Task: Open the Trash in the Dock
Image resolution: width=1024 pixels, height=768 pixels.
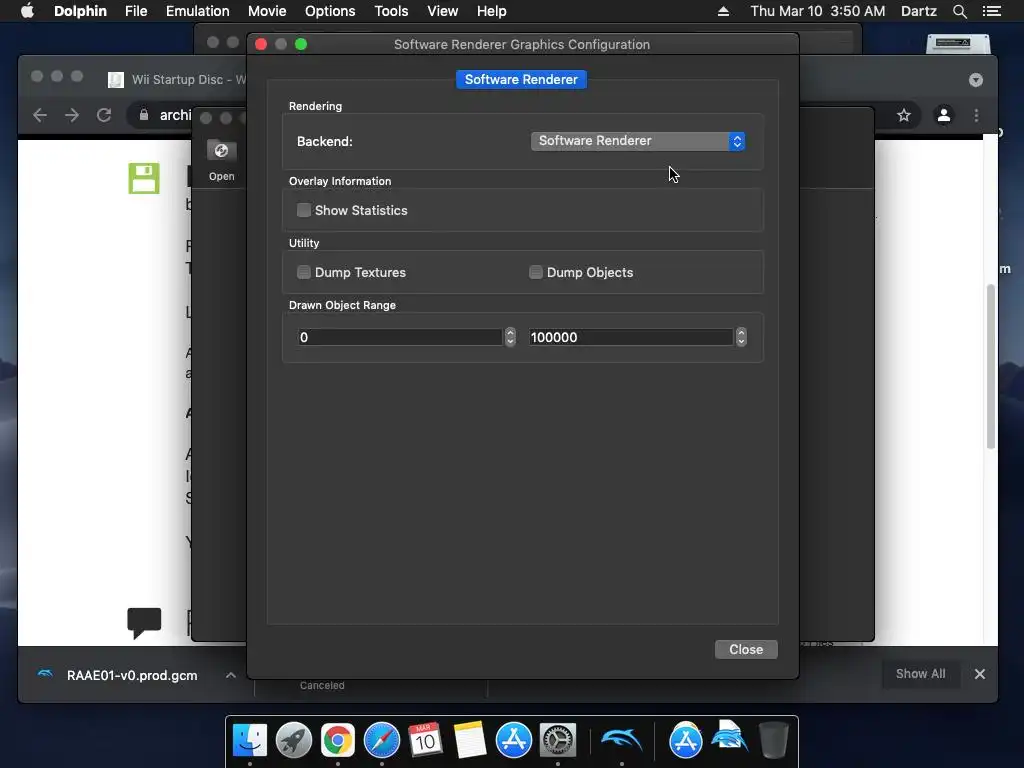Action: (x=774, y=740)
